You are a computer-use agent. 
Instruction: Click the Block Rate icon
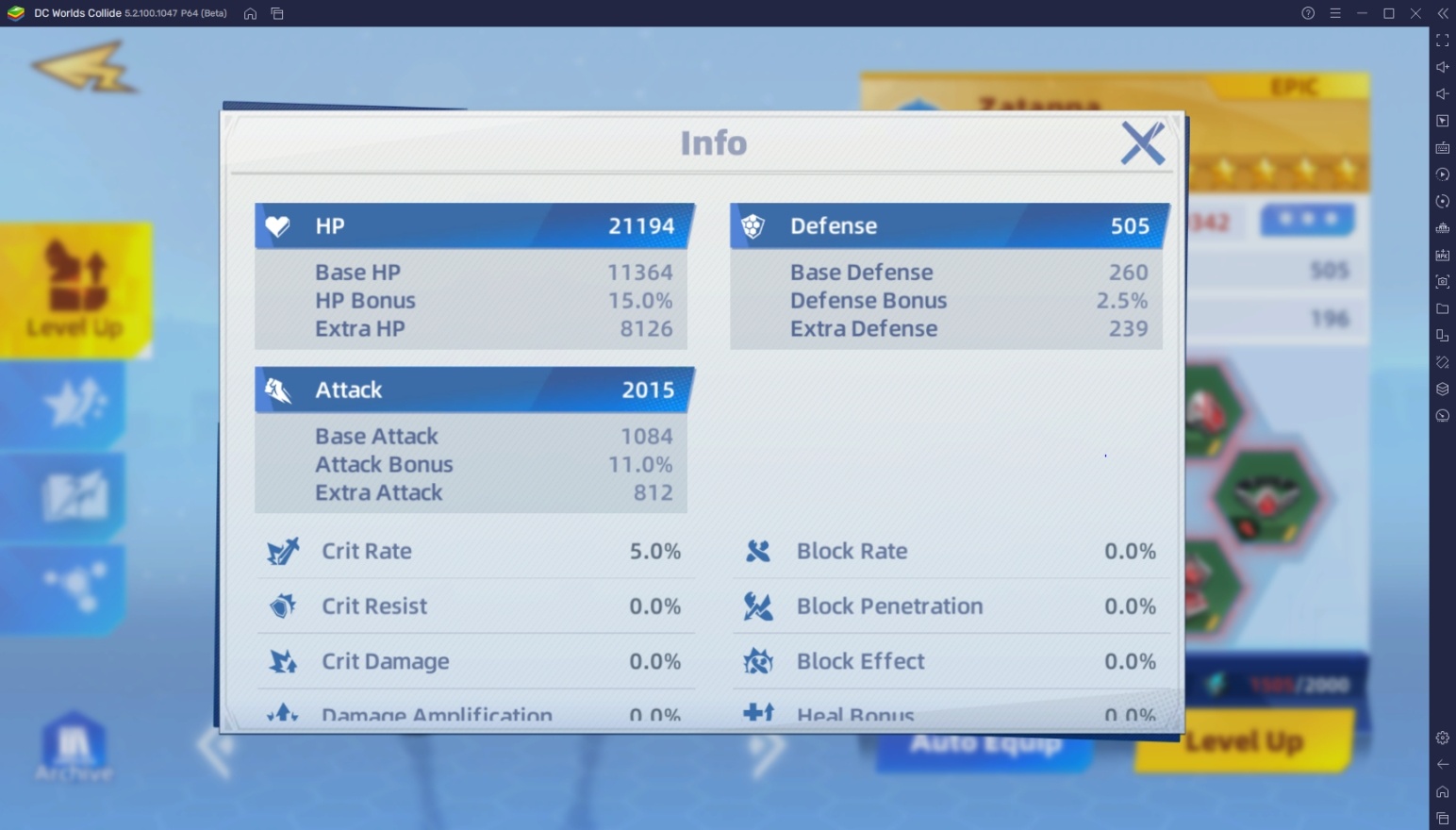pos(758,551)
